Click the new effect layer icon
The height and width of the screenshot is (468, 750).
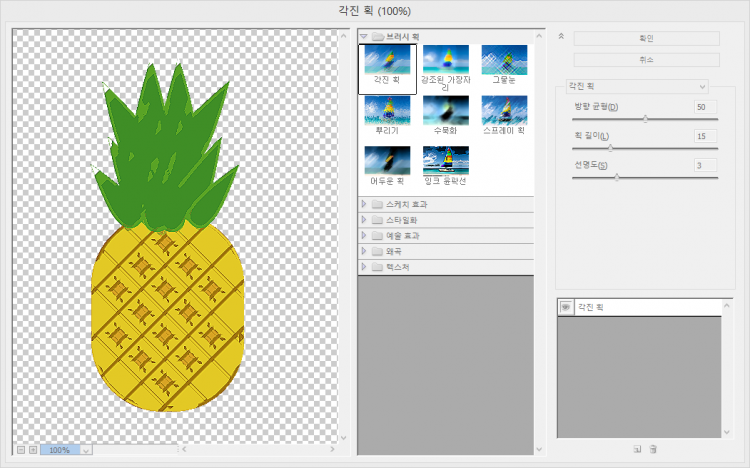point(636,450)
